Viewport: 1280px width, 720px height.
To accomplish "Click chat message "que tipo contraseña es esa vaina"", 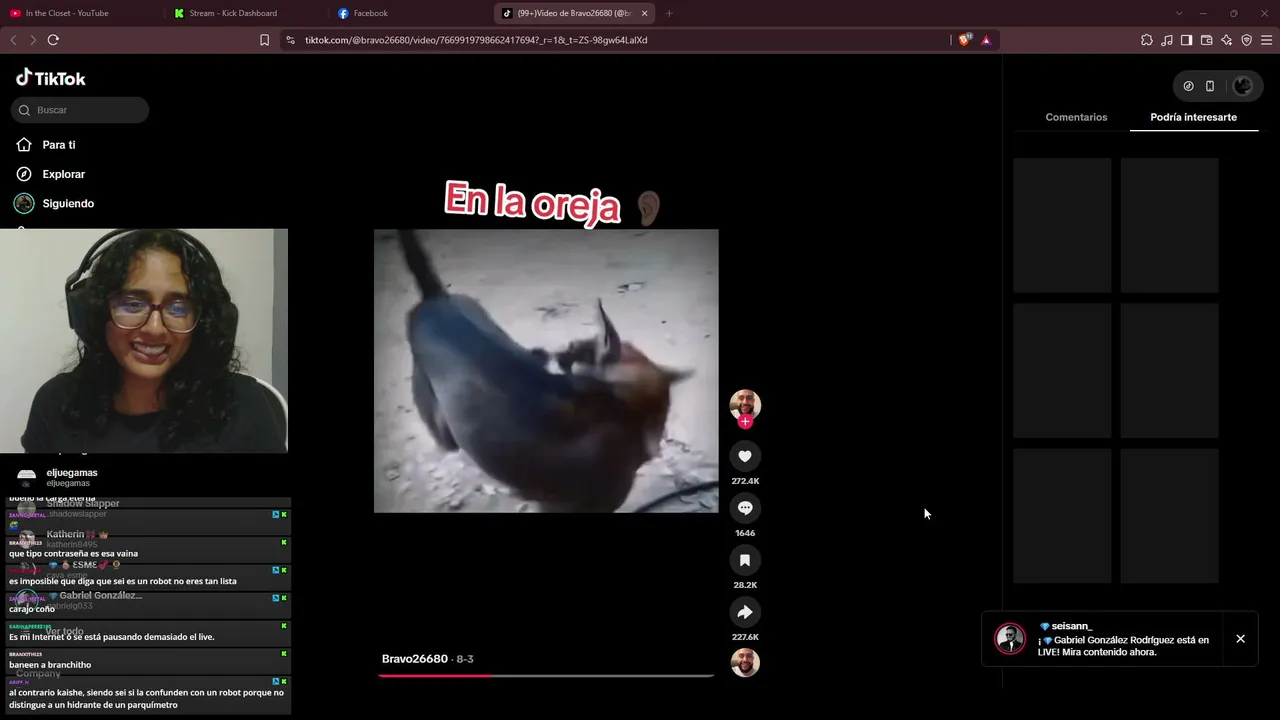I will click(73, 553).
